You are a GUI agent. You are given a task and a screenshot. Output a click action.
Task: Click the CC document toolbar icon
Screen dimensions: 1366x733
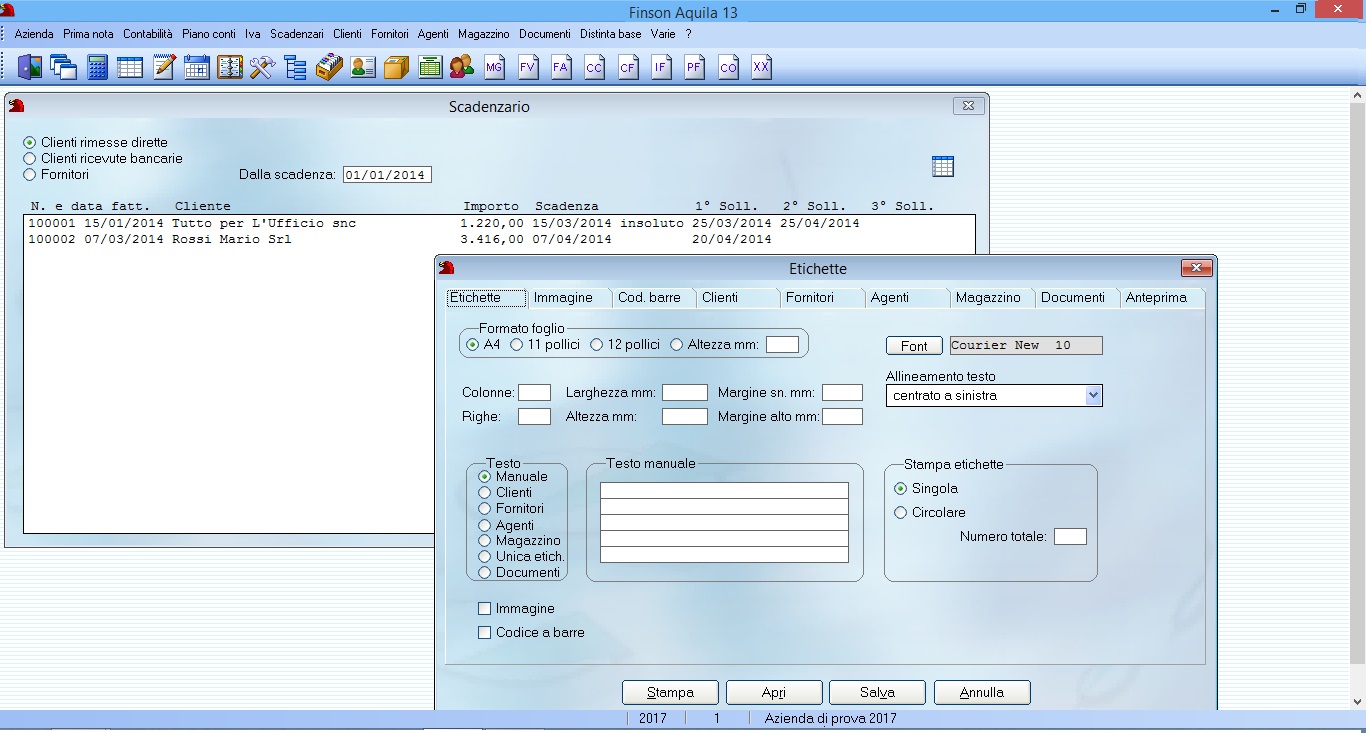(595, 67)
